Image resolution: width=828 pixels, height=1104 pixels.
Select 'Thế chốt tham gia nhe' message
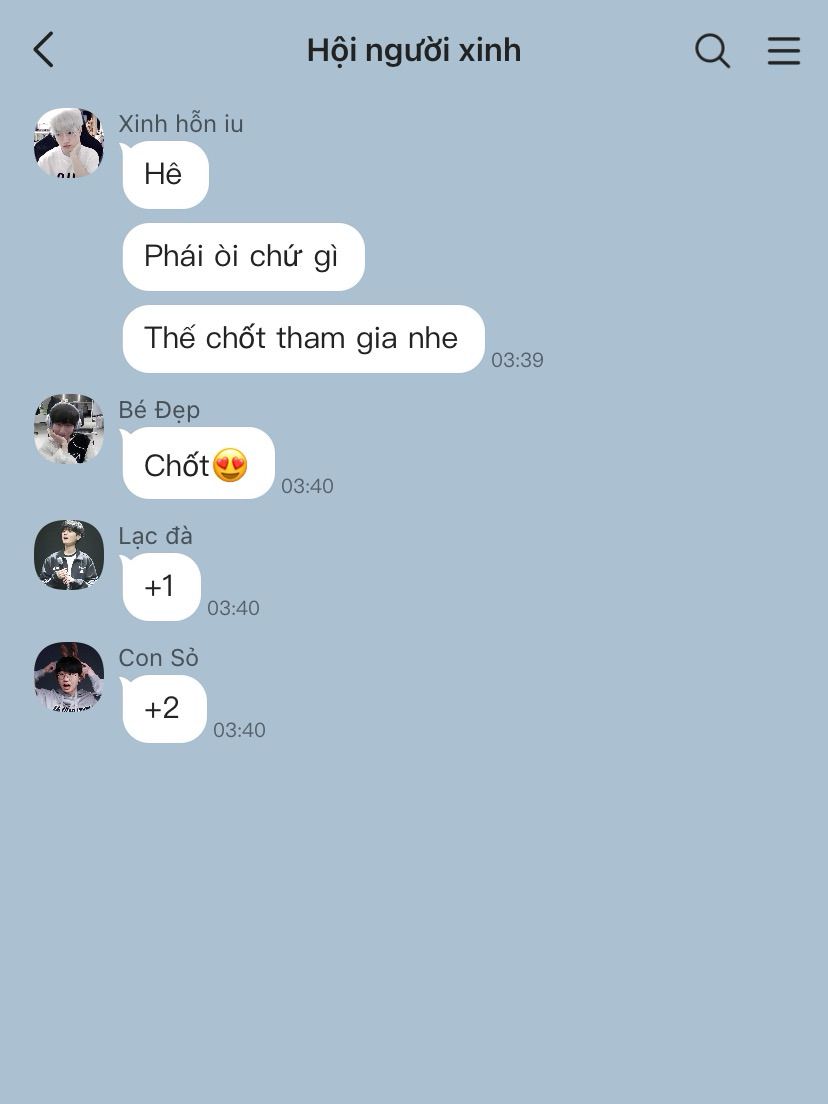pos(303,339)
